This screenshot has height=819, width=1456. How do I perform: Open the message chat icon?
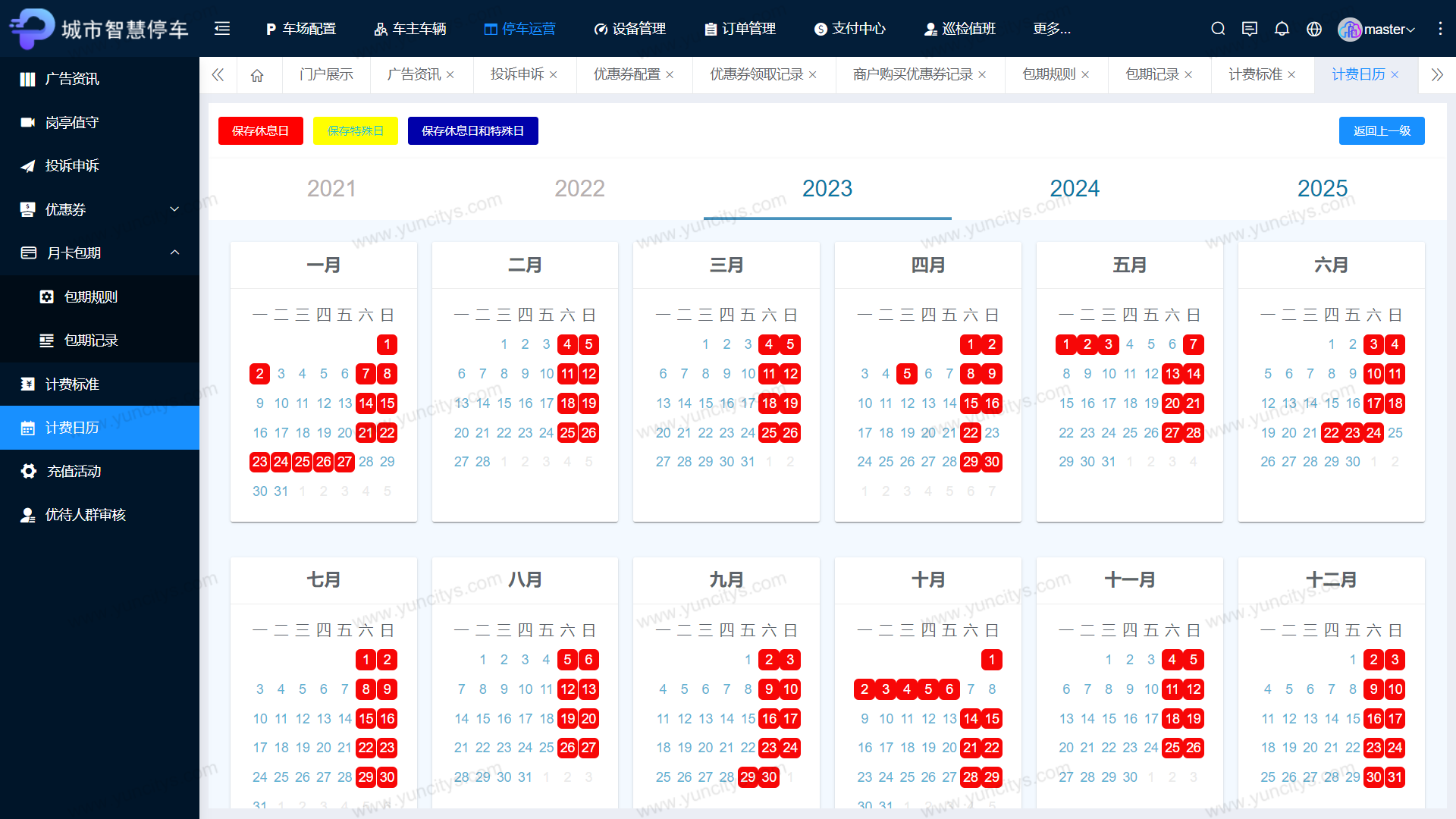1250,29
